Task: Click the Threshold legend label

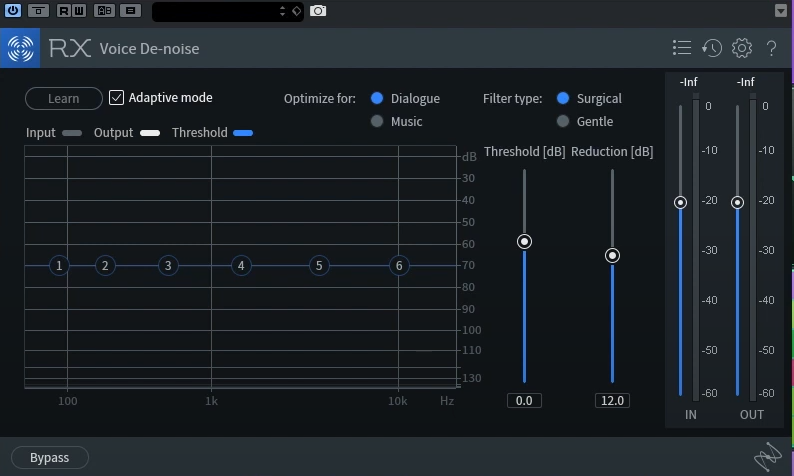Action: point(200,133)
